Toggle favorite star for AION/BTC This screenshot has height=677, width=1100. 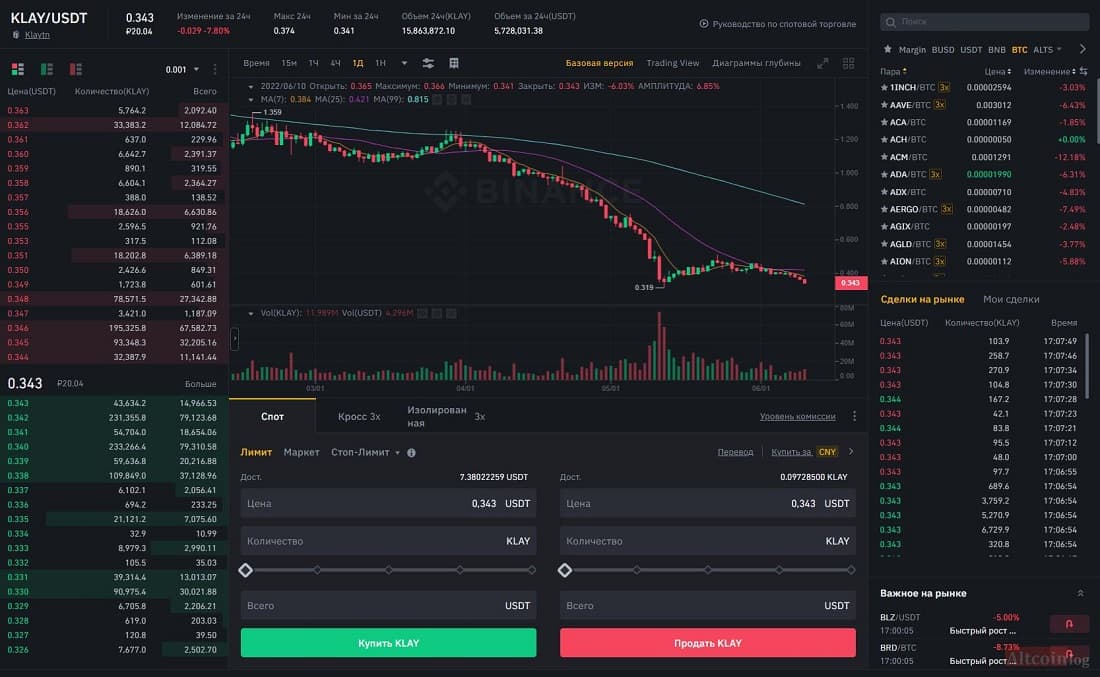point(884,262)
